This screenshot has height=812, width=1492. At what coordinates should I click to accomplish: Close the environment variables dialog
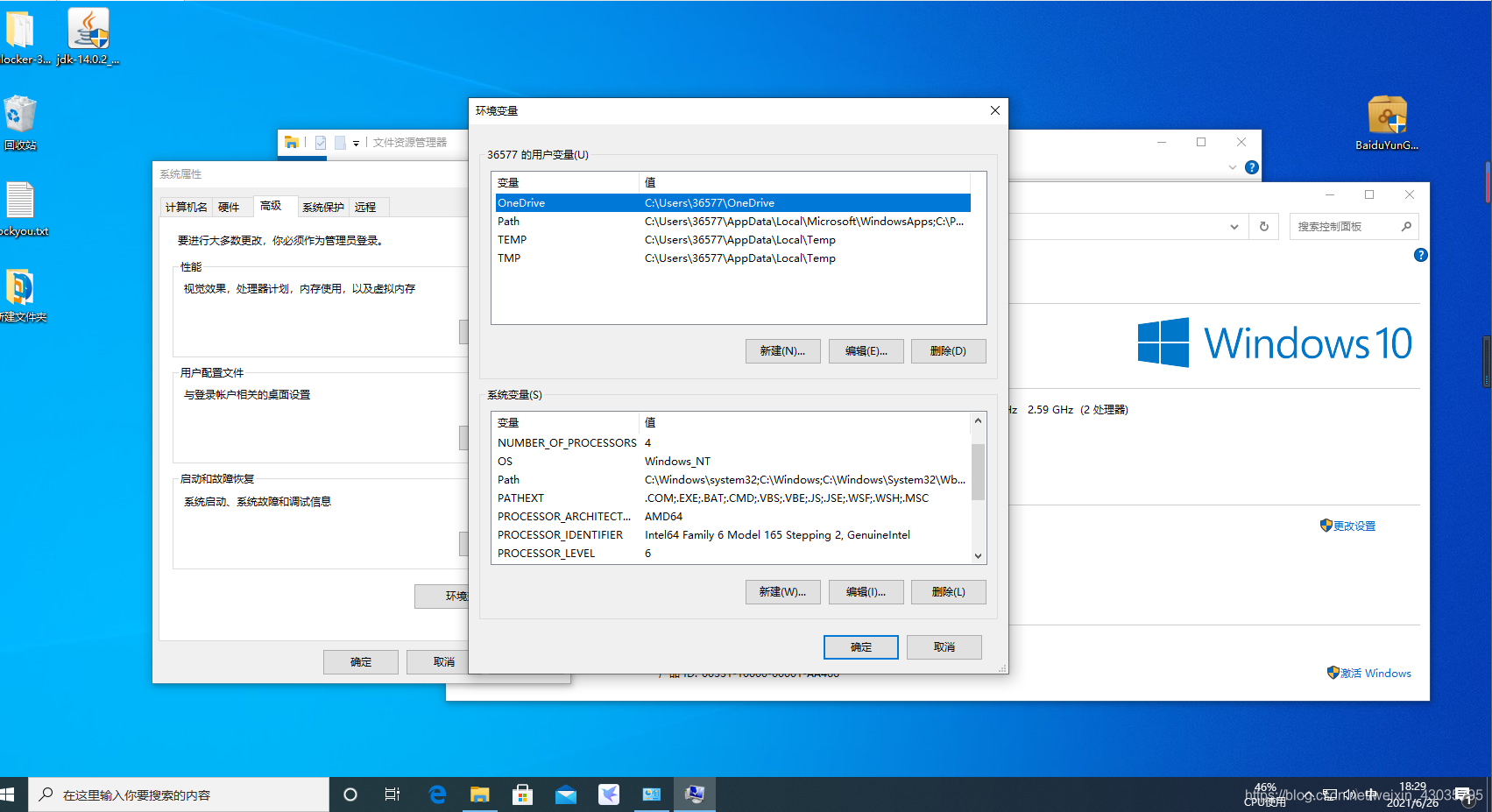pyautogui.click(x=994, y=110)
